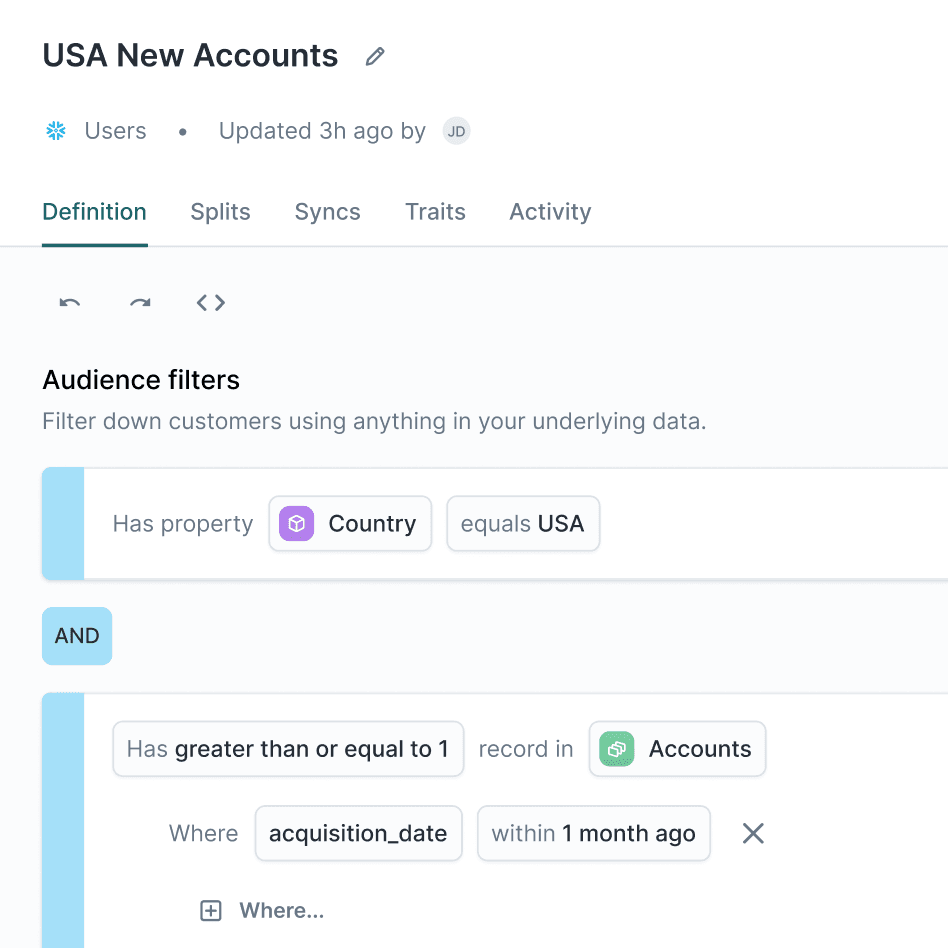The width and height of the screenshot is (948, 948).
Task: Click the pencil icon to rename audience
Action: [374, 56]
